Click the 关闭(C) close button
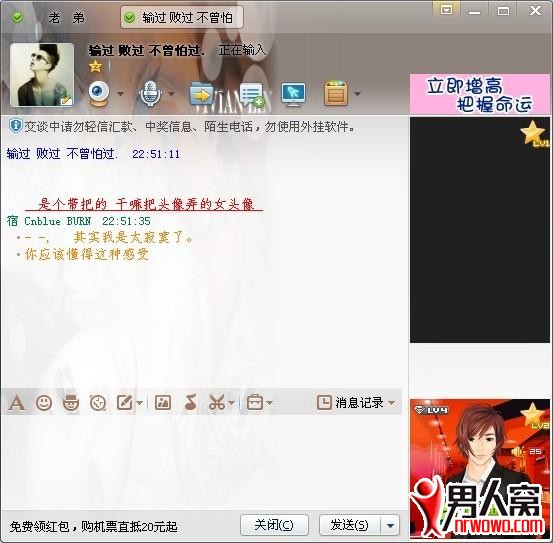The image size is (553, 543). [274, 525]
